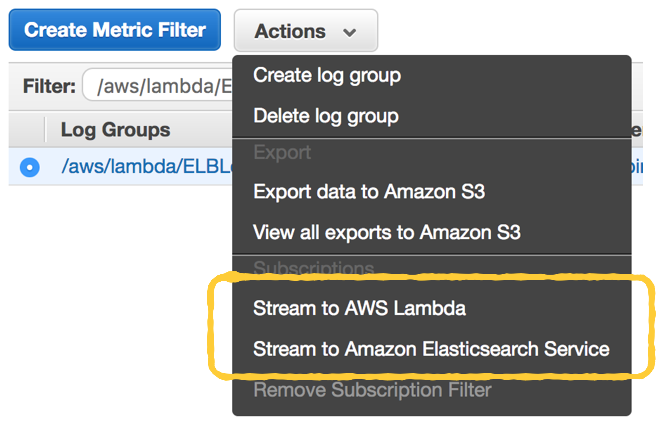The image size is (659, 429).
Task: Click the Create Metric Filter button
Action: [x=114, y=30]
